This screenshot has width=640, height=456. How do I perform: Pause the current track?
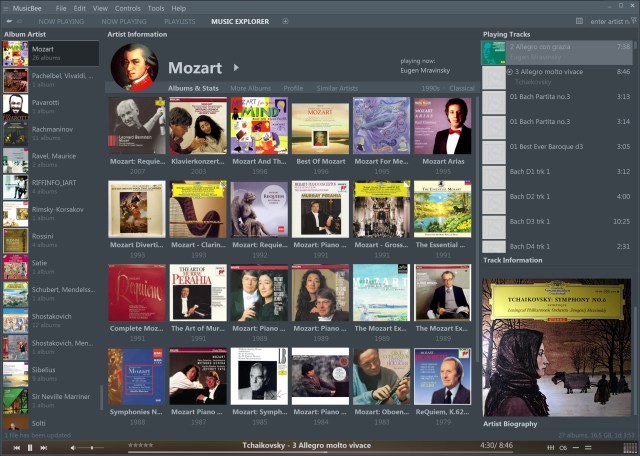(x=30, y=447)
